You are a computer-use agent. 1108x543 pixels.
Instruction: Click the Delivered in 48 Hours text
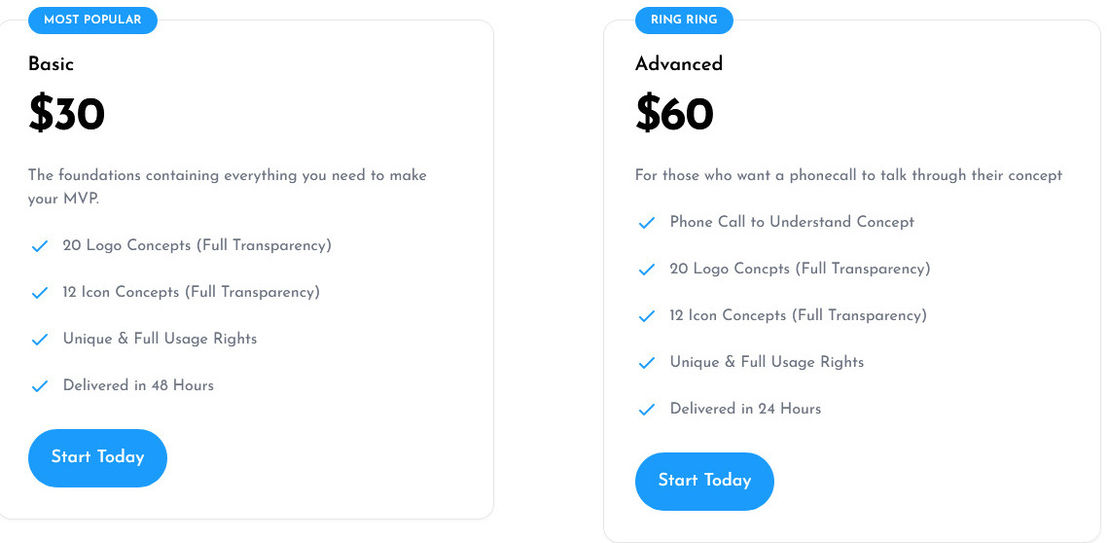pyautogui.click(x=138, y=385)
